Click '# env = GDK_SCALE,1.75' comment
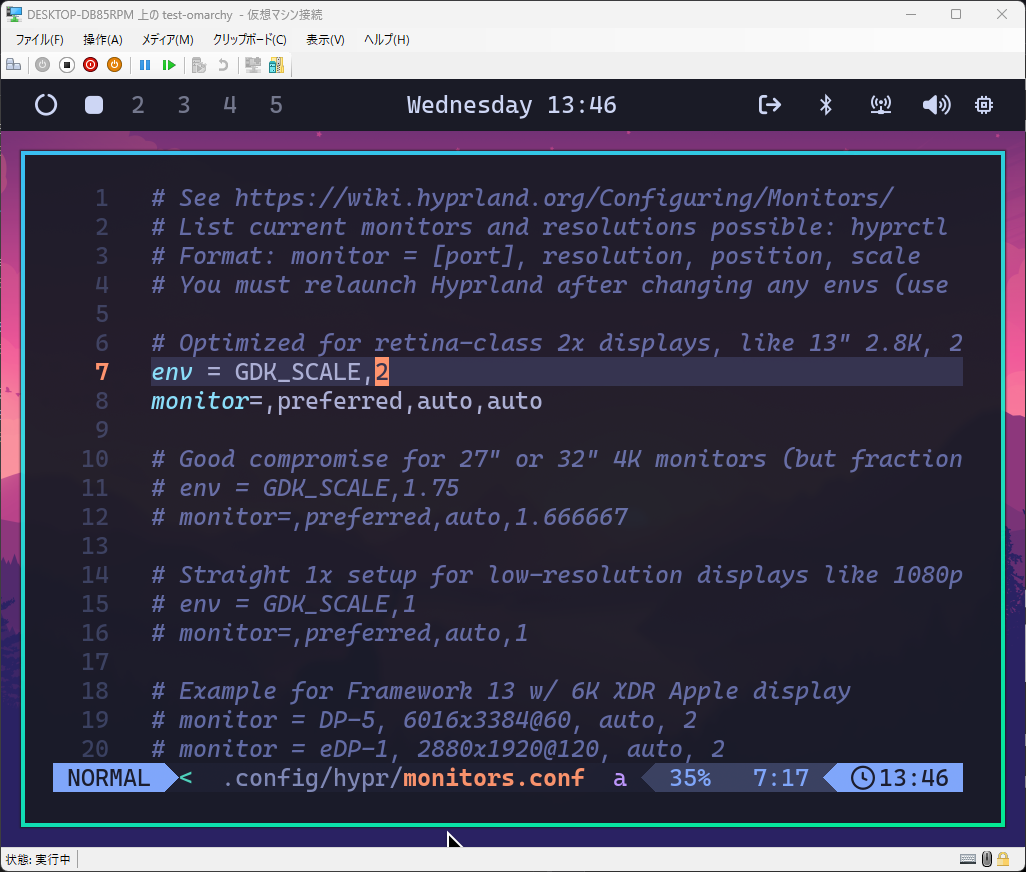The height and width of the screenshot is (872, 1026). (x=305, y=487)
